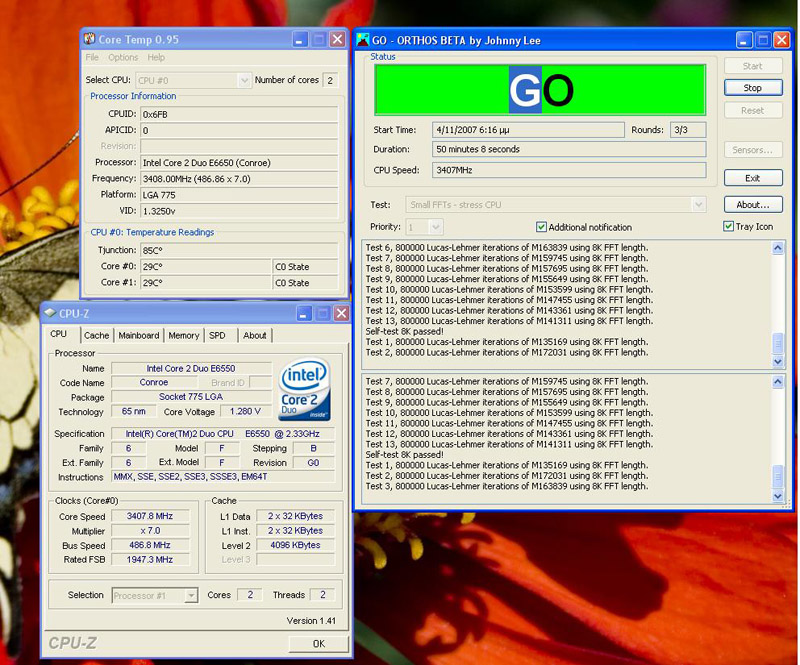This screenshot has width=800, height=665.
Task: Minimize the ORTHOS window
Action: (x=744, y=40)
